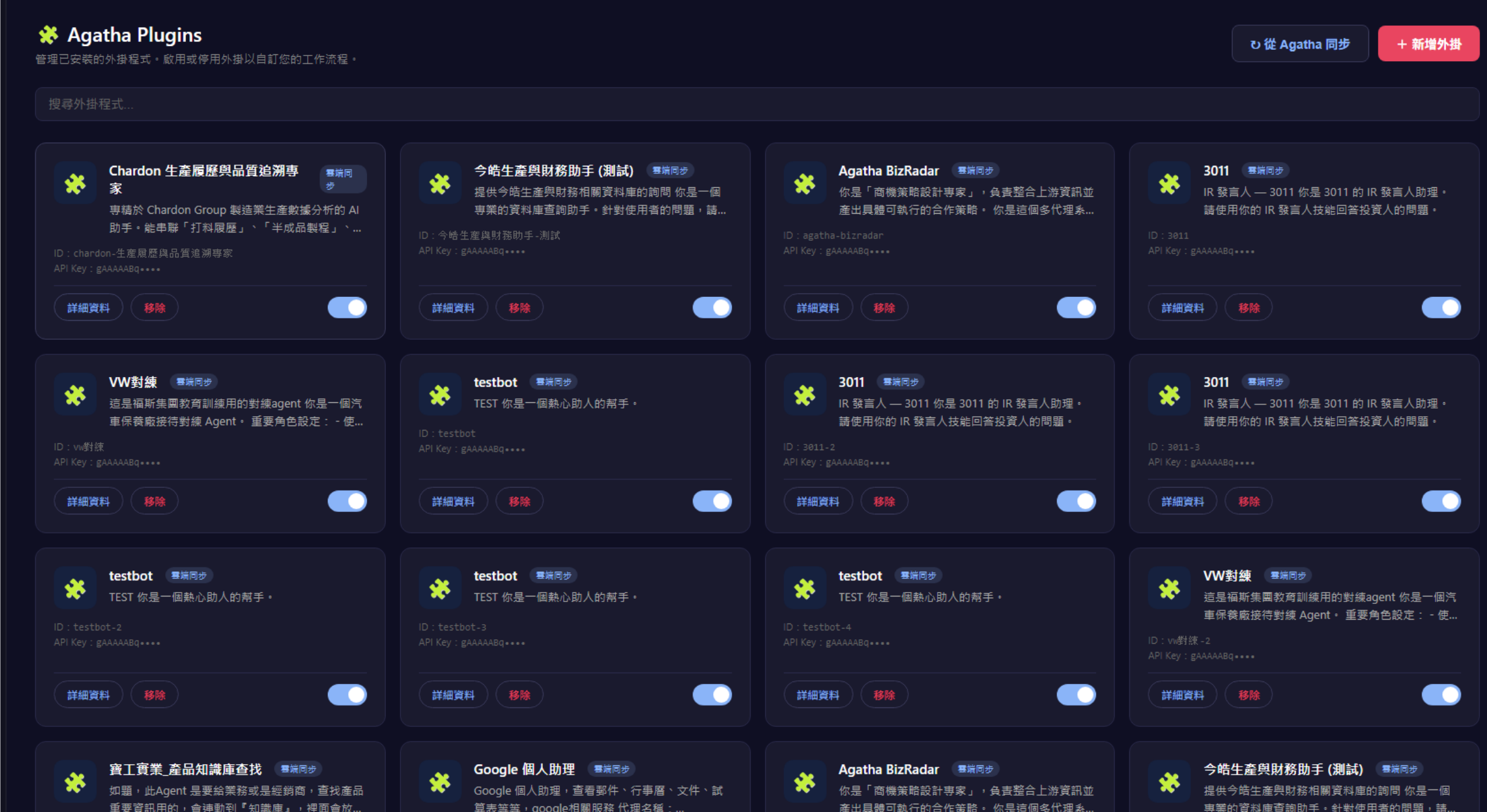Click the 寶工實業_產品知識庫查找 plugin title

[185, 769]
